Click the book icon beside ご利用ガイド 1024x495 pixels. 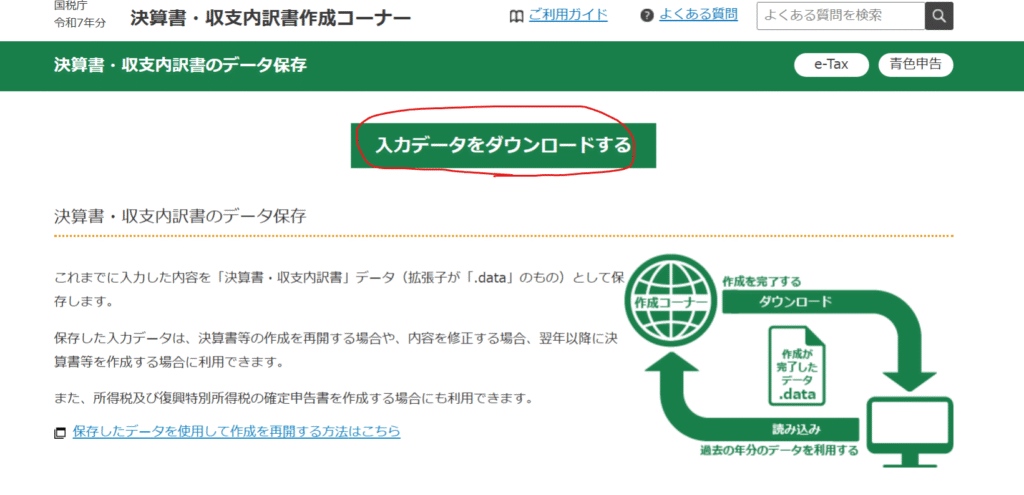click(x=516, y=16)
